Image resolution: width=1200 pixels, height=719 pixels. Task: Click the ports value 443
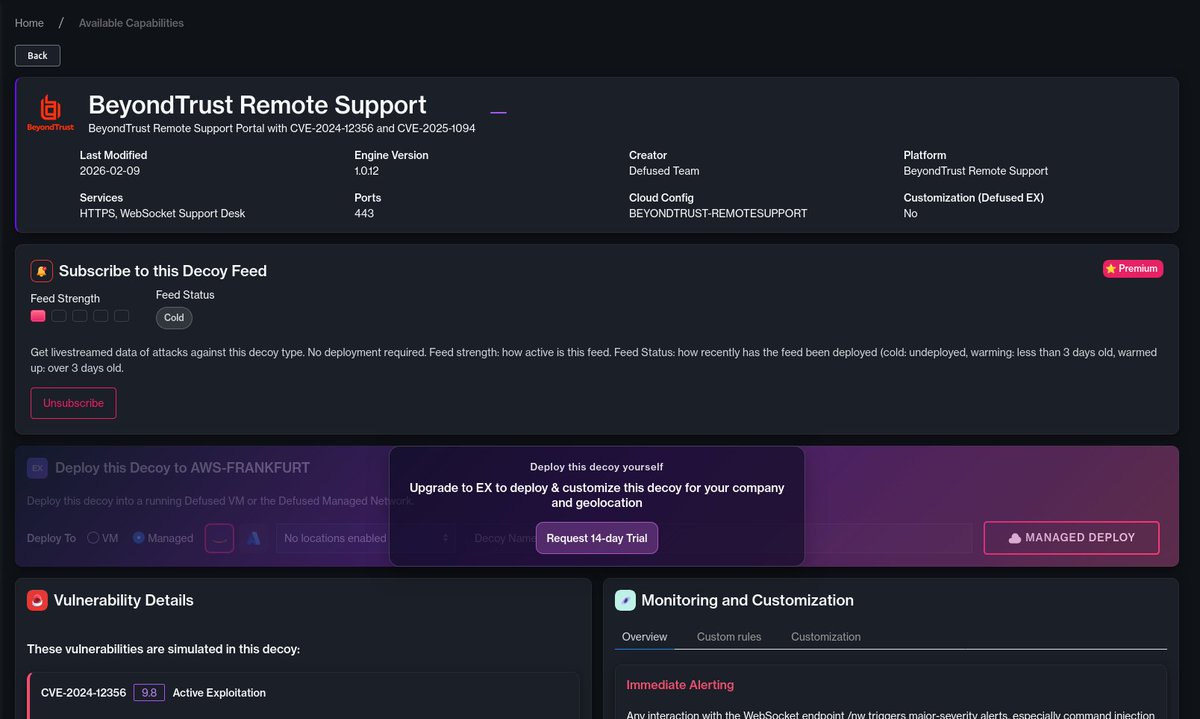364,213
